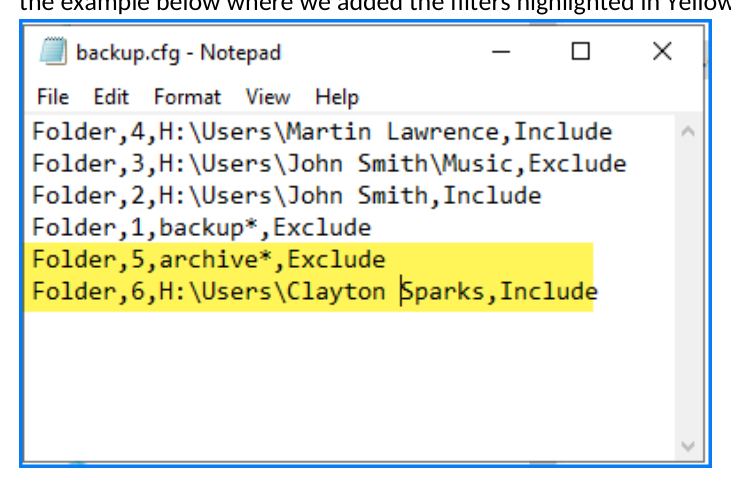The image size is (731, 486).
Task: Click the Clayton Sparks Include line
Action: [315, 292]
